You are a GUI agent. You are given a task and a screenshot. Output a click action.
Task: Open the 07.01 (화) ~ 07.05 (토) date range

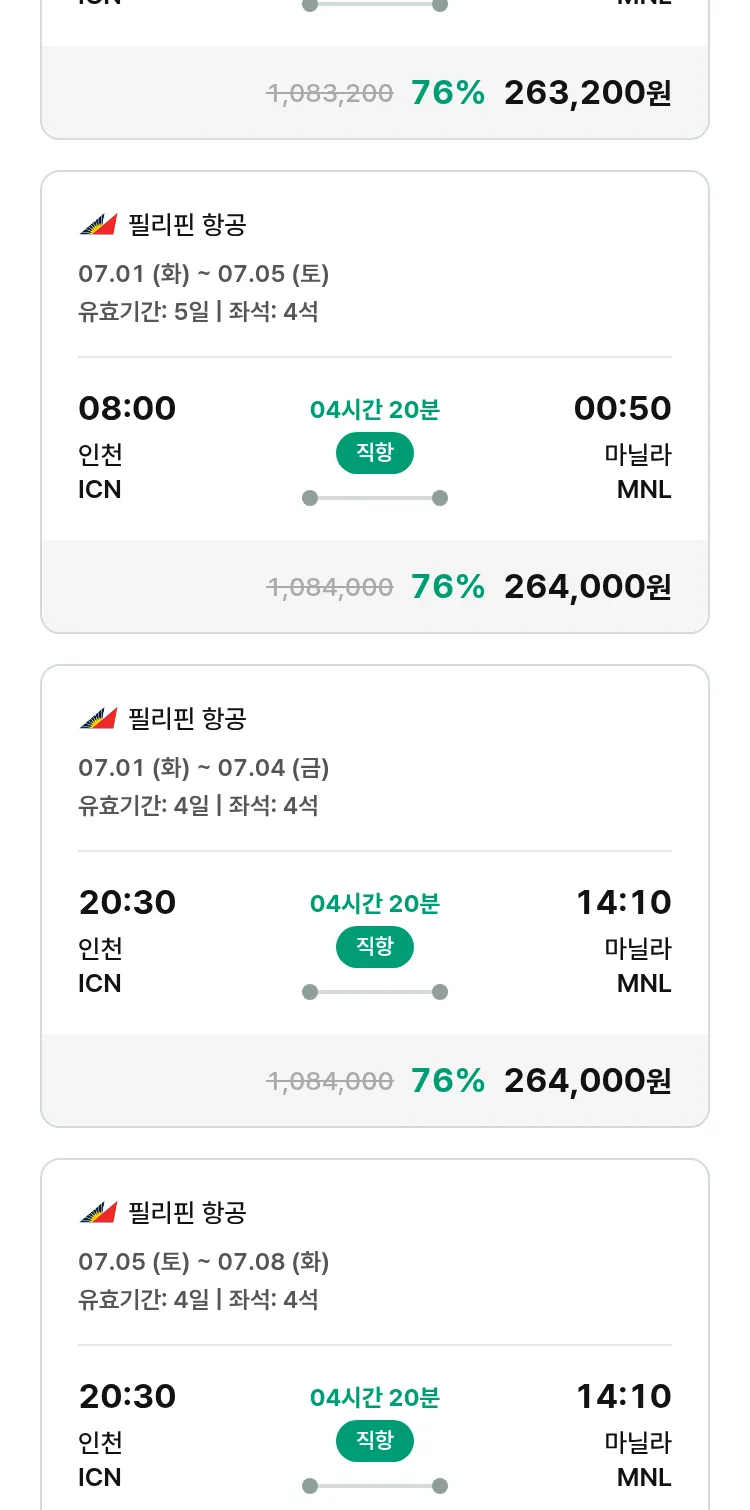(204, 274)
